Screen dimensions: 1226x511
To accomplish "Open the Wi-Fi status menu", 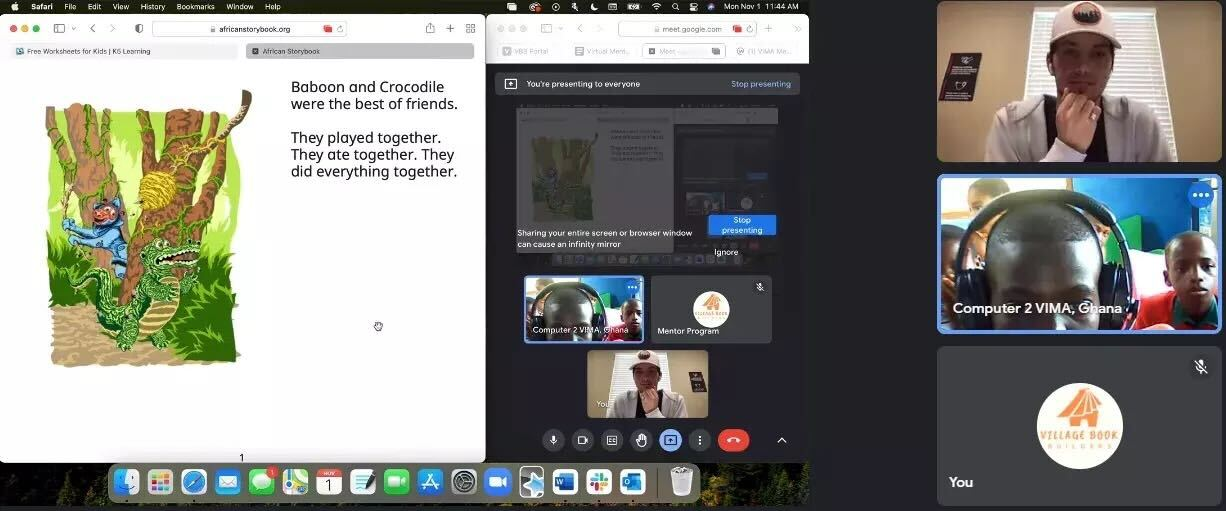I will [656, 7].
